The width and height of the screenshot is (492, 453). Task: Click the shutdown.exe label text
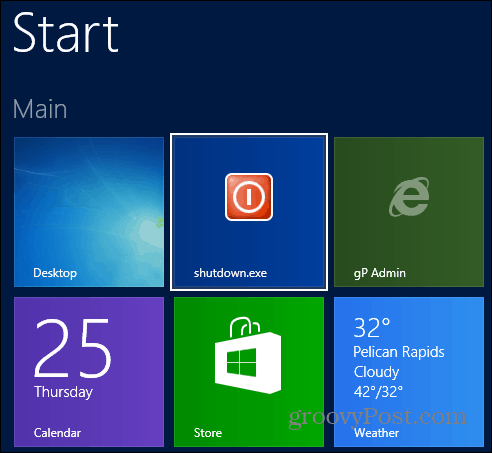(x=230, y=273)
